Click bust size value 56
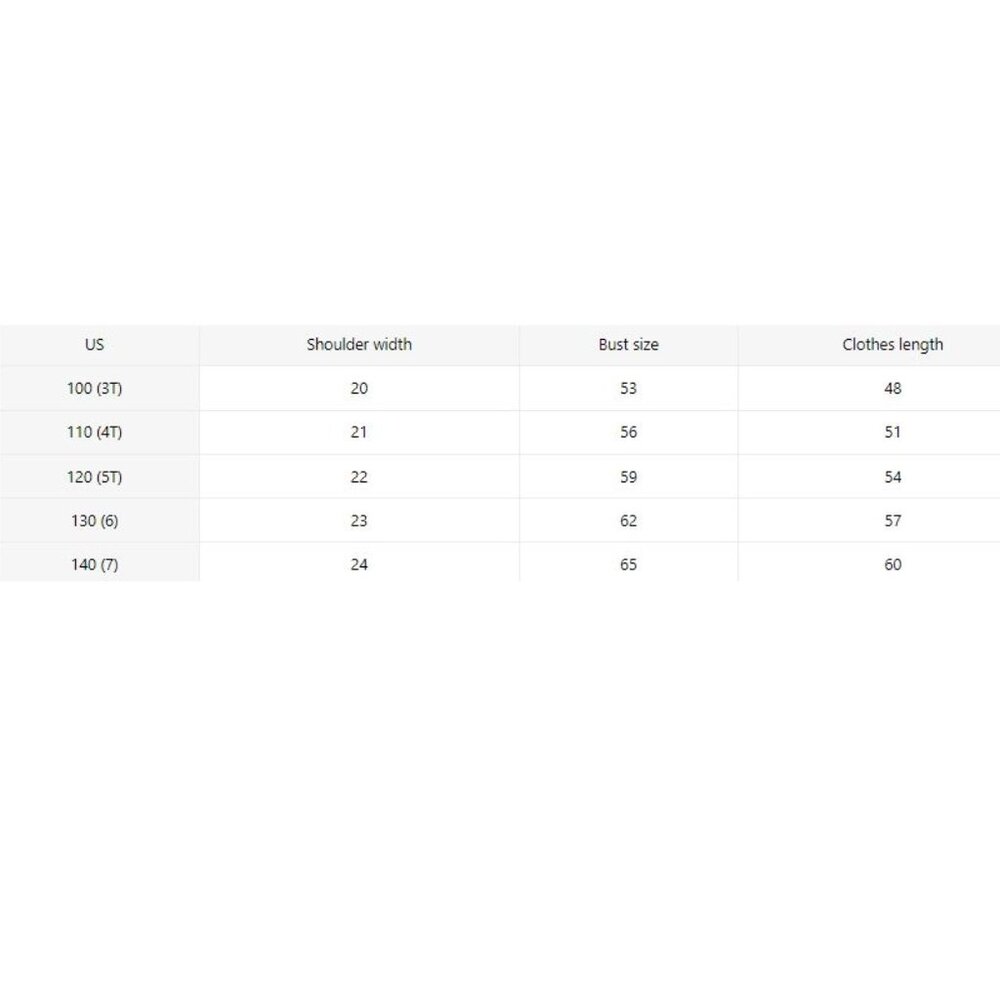Screen dimensions: 1000x1000 point(628,432)
